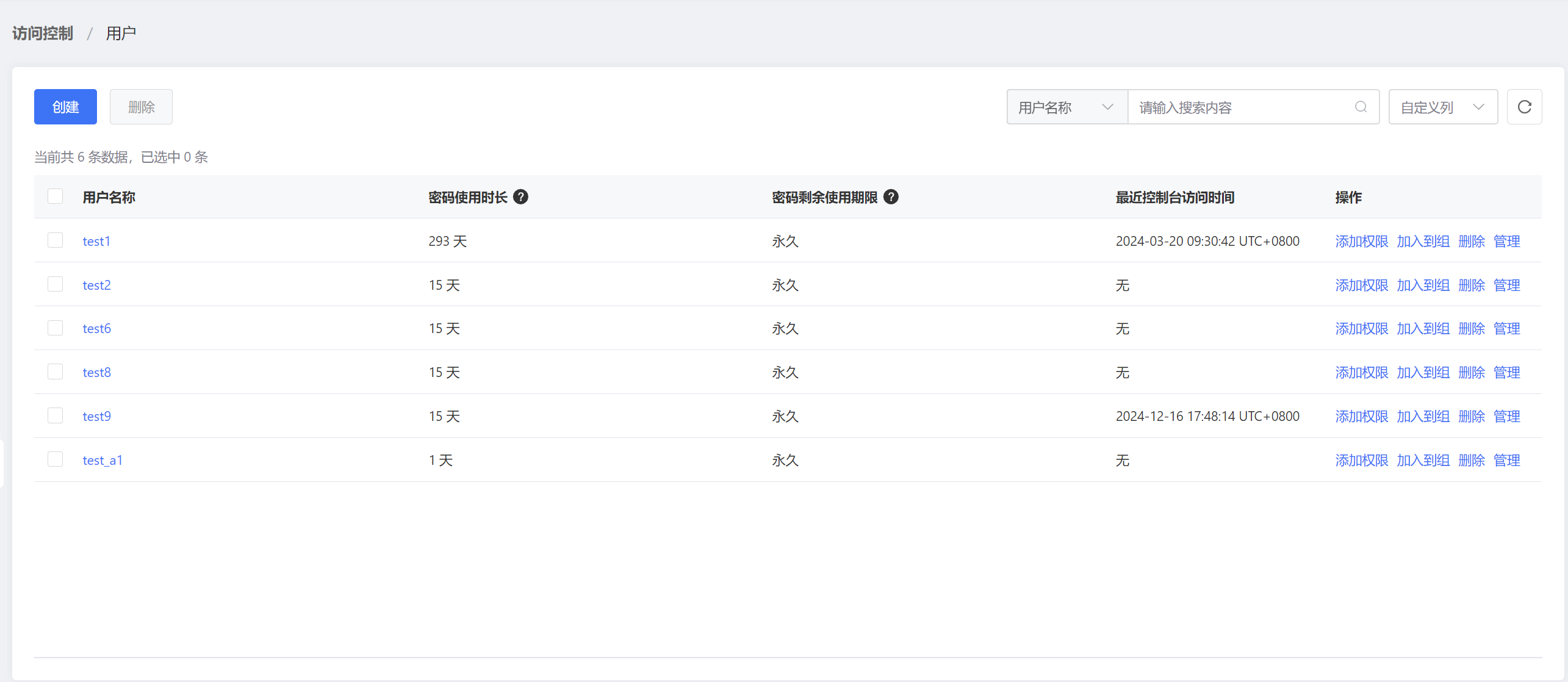This screenshot has width=1568, height=682.
Task: Open user test2 details
Action: [x=96, y=285]
